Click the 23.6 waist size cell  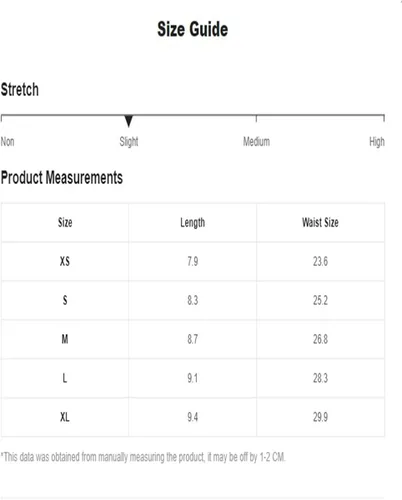click(x=320, y=261)
